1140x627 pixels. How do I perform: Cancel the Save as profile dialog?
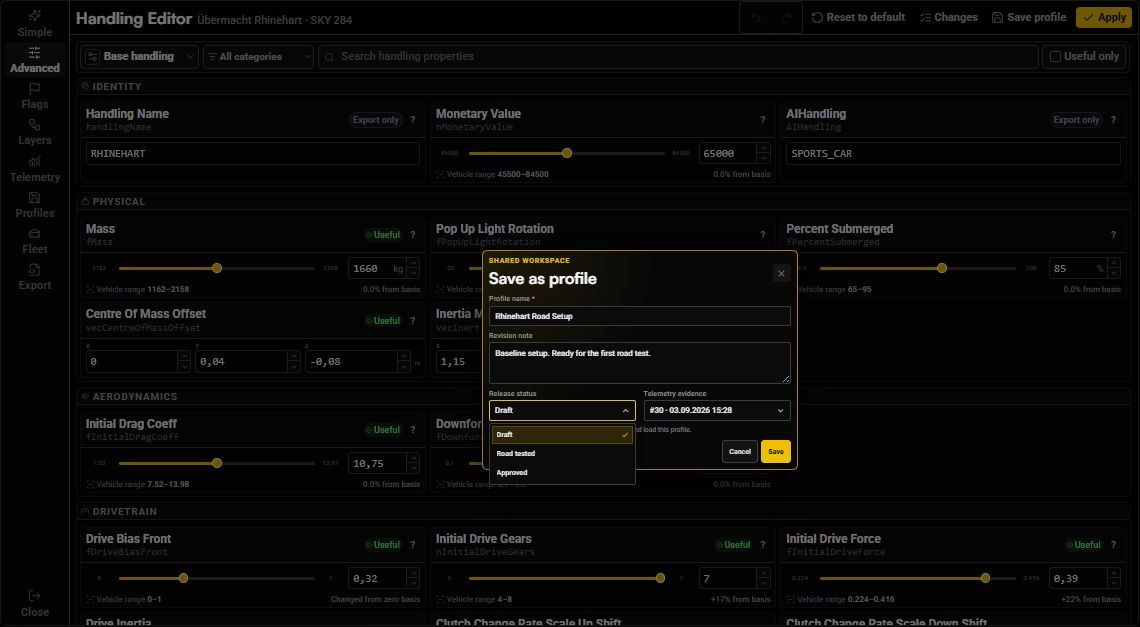[739, 452]
